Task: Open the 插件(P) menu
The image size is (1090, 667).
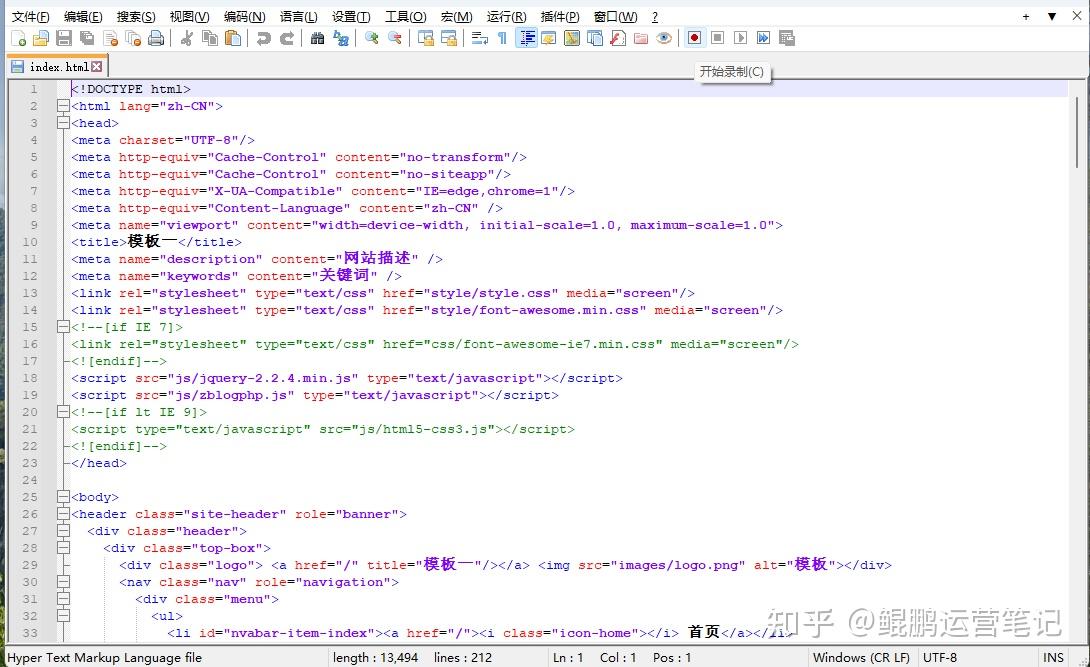Action: pos(558,15)
